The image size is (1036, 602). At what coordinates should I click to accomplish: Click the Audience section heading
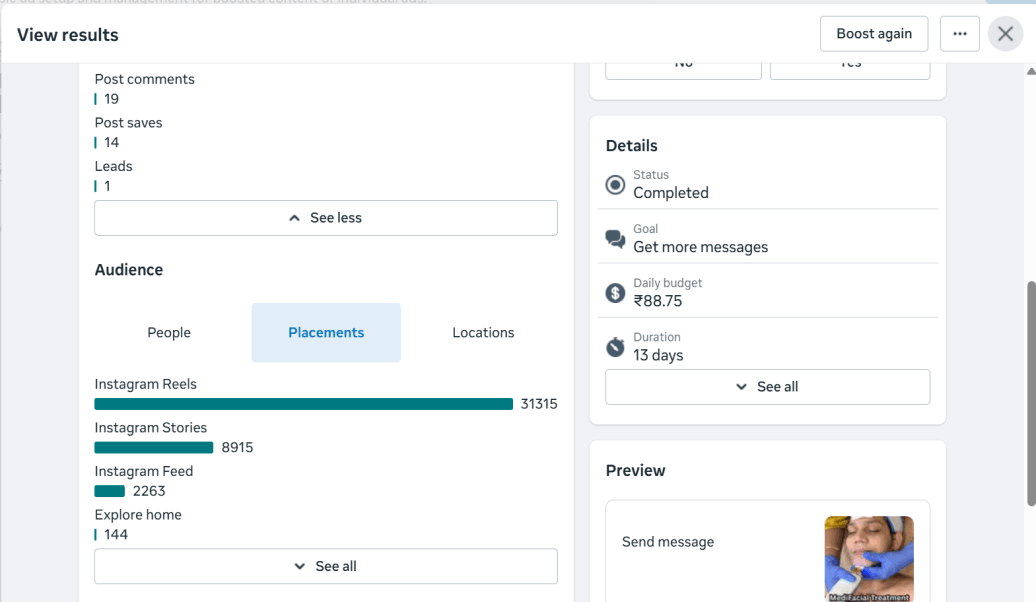tap(129, 270)
